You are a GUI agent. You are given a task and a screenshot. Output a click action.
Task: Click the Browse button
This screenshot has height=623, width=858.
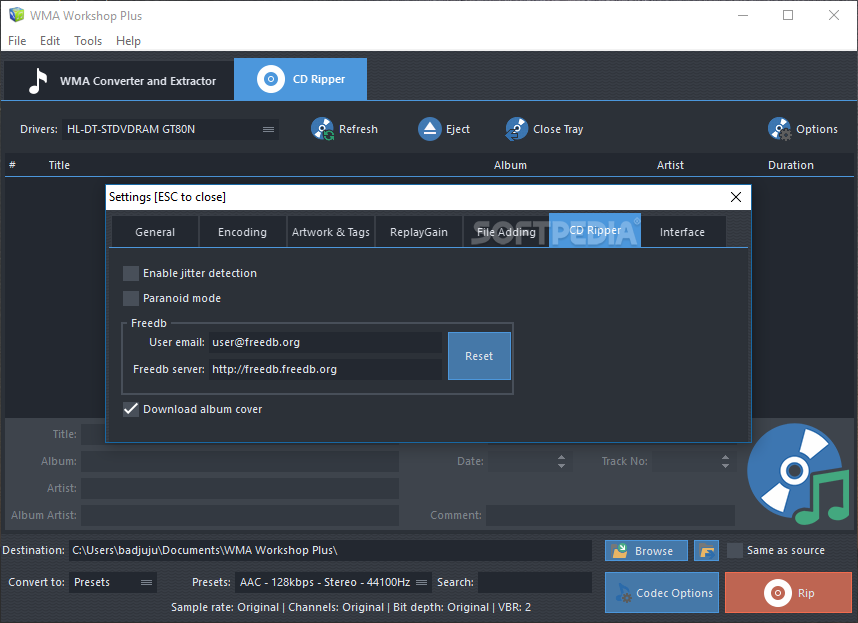646,550
